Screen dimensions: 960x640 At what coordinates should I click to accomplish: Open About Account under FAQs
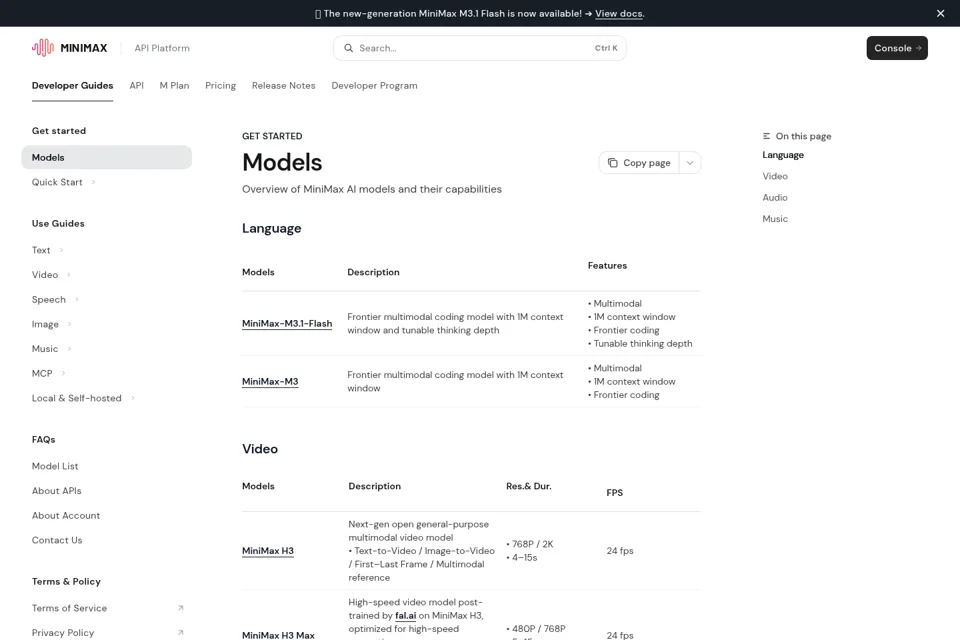[66, 516]
